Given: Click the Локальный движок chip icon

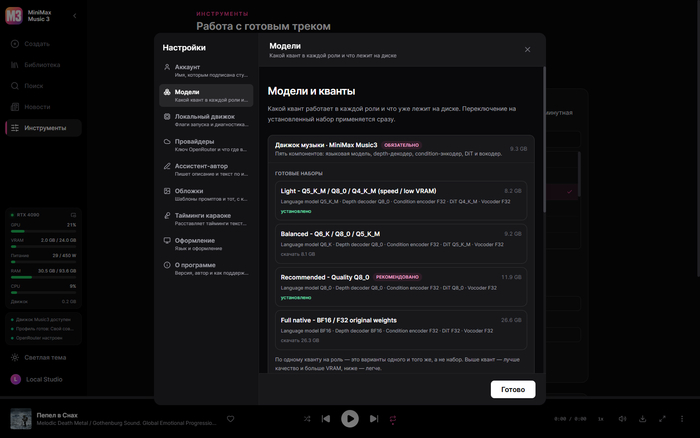Looking at the screenshot, I should pyautogui.click(x=167, y=117).
